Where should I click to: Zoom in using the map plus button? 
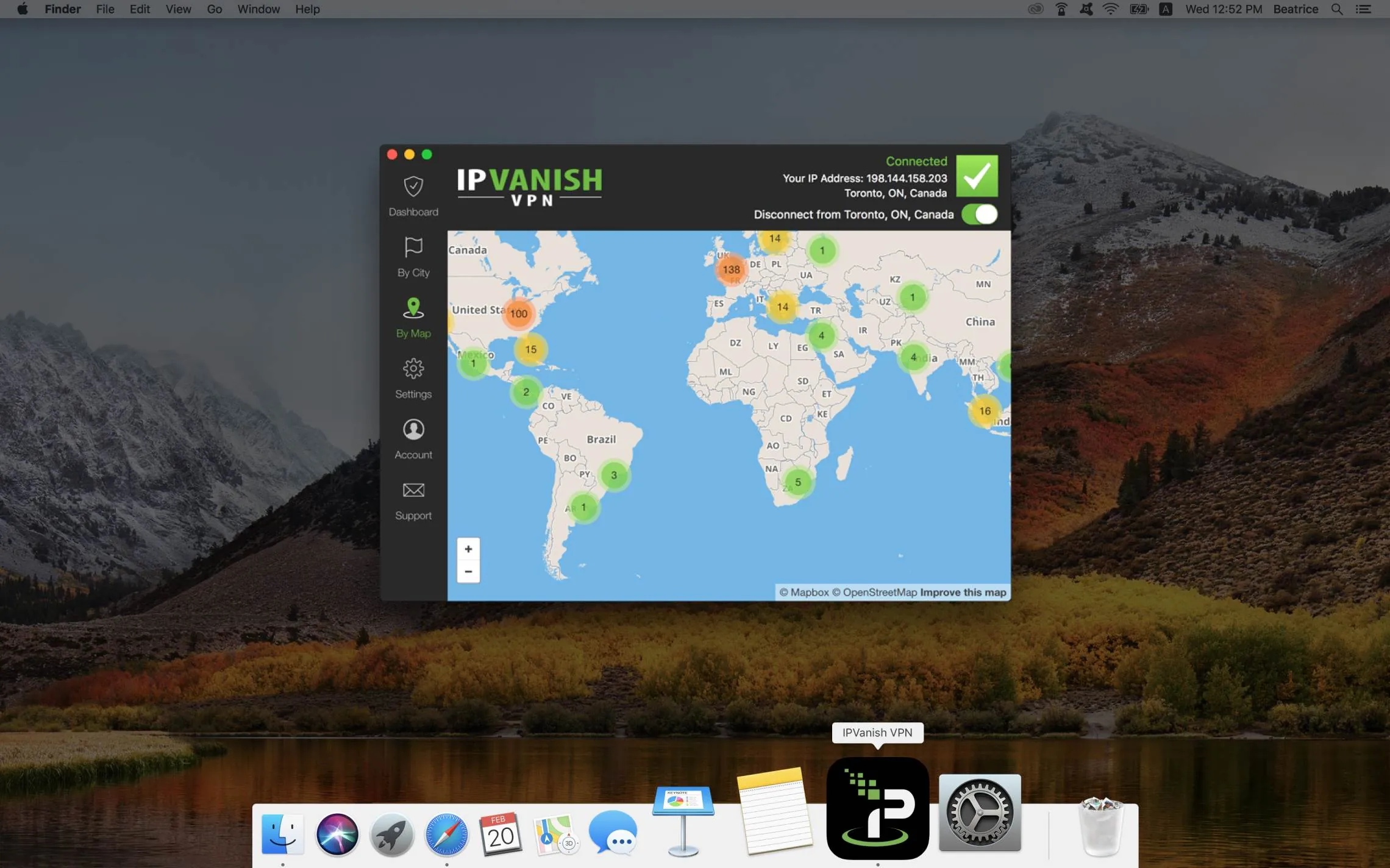(x=468, y=549)
